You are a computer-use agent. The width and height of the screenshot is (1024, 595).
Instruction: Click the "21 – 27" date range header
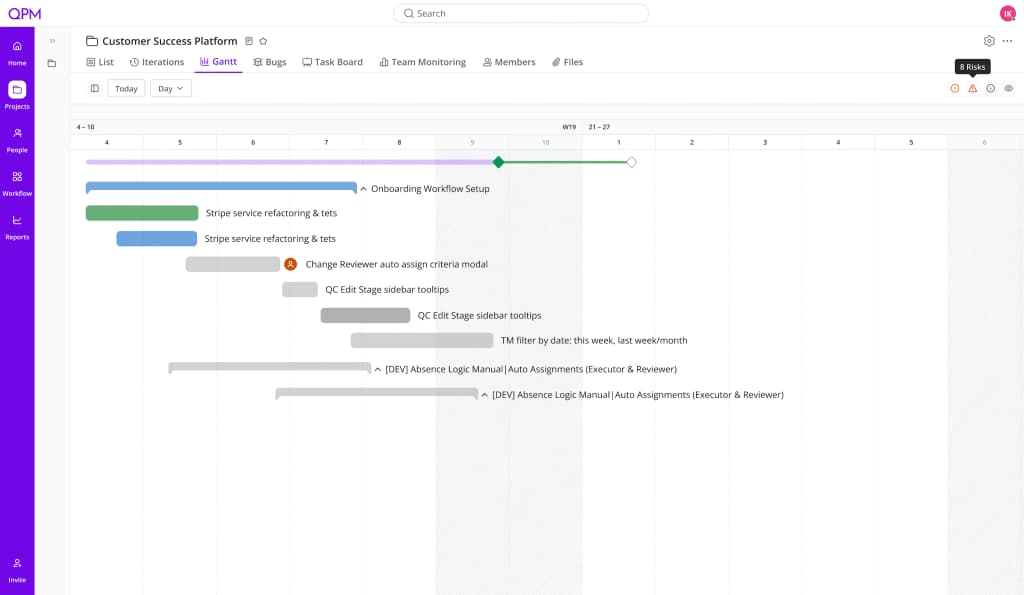click(x=599, y=127)
